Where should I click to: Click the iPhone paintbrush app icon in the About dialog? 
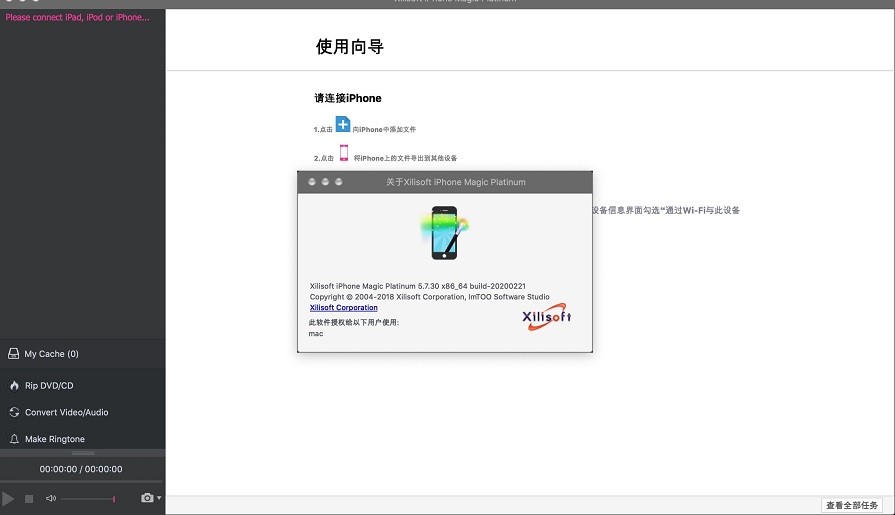pyautogui.click(x=445, y=233)
